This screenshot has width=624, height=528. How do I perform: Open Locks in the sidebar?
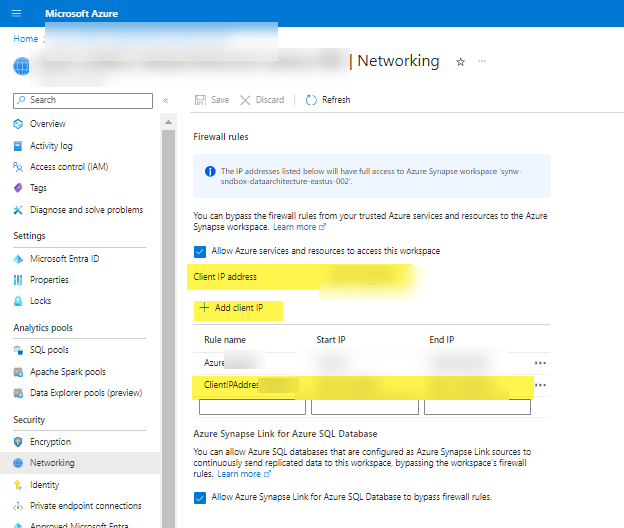pos(40,301)
